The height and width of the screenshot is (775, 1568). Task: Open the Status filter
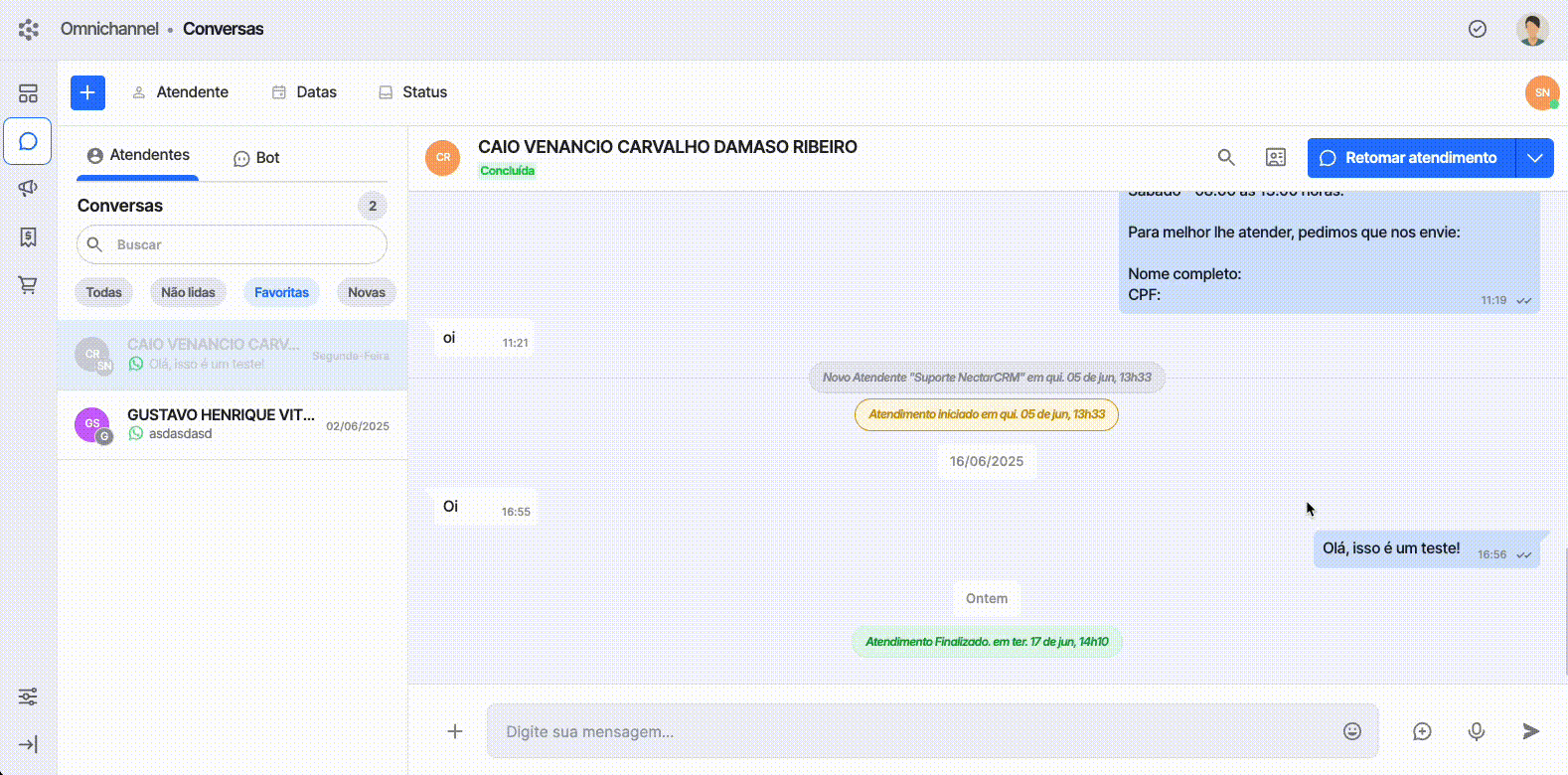412,92
